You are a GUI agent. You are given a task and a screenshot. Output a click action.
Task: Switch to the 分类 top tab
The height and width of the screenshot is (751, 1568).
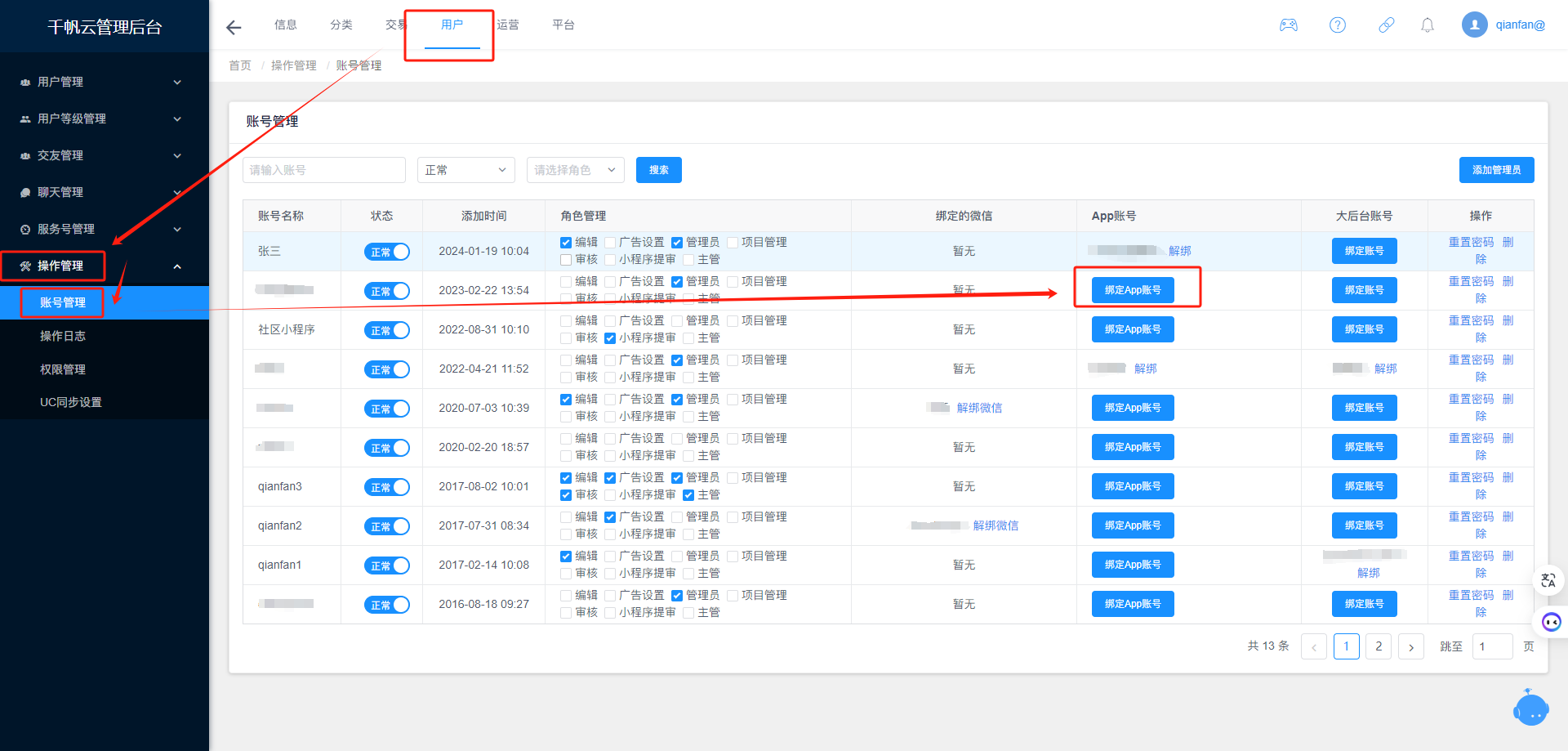(x=341, y=25)
